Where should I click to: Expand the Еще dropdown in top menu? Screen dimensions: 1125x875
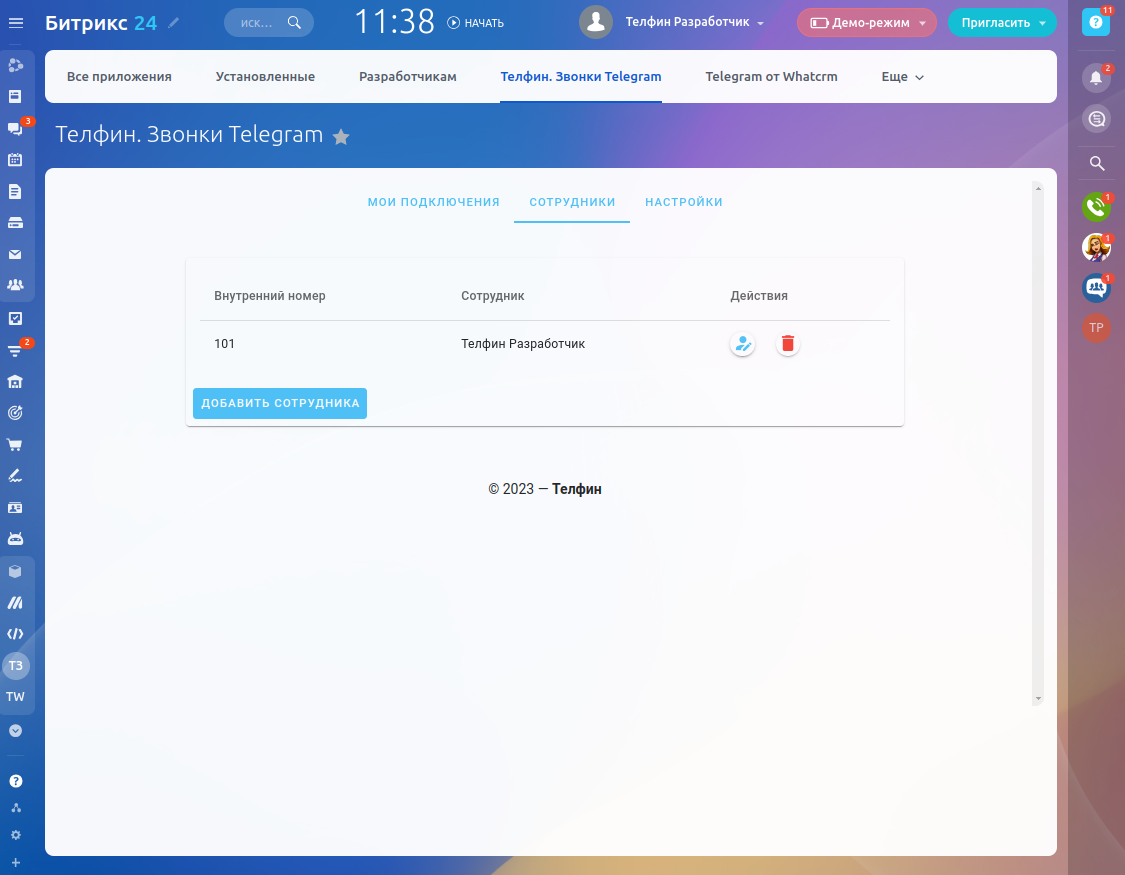pos(902,77)
